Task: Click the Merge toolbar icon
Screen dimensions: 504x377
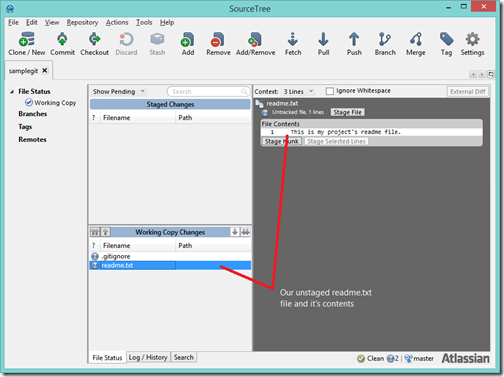Action: [416, 39]
